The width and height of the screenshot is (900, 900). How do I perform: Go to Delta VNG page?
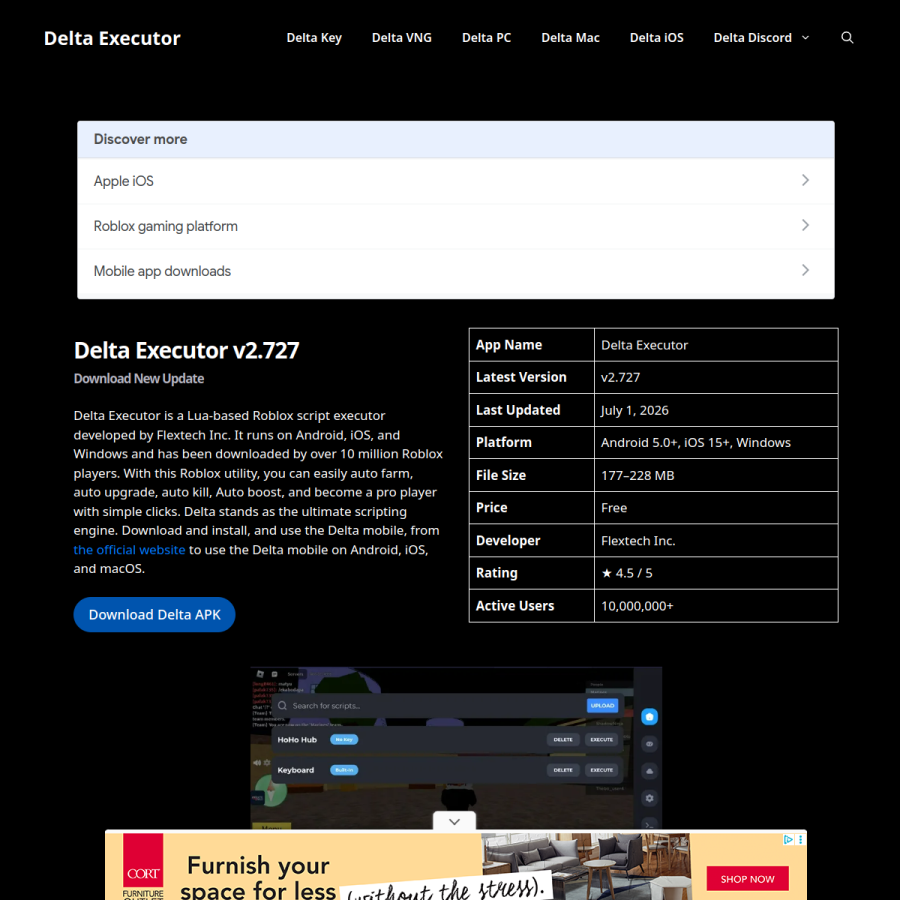tap(401, 38)
